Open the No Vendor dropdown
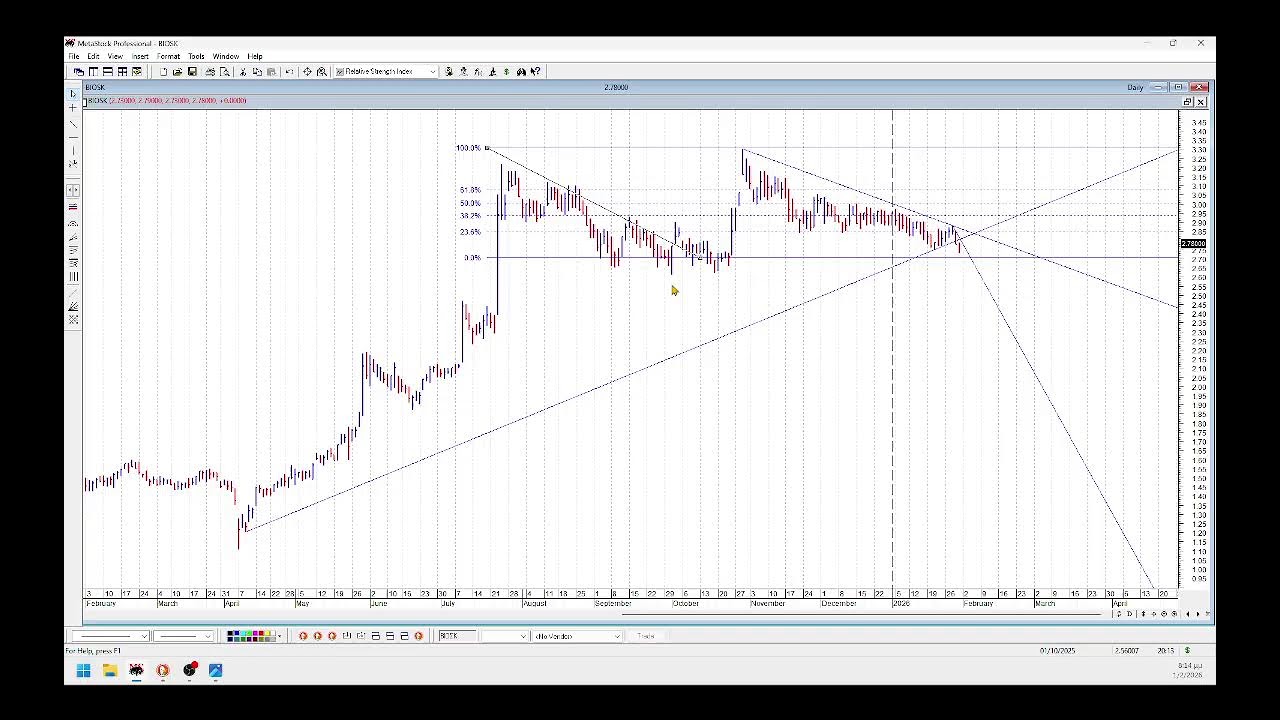 (617, 636)
